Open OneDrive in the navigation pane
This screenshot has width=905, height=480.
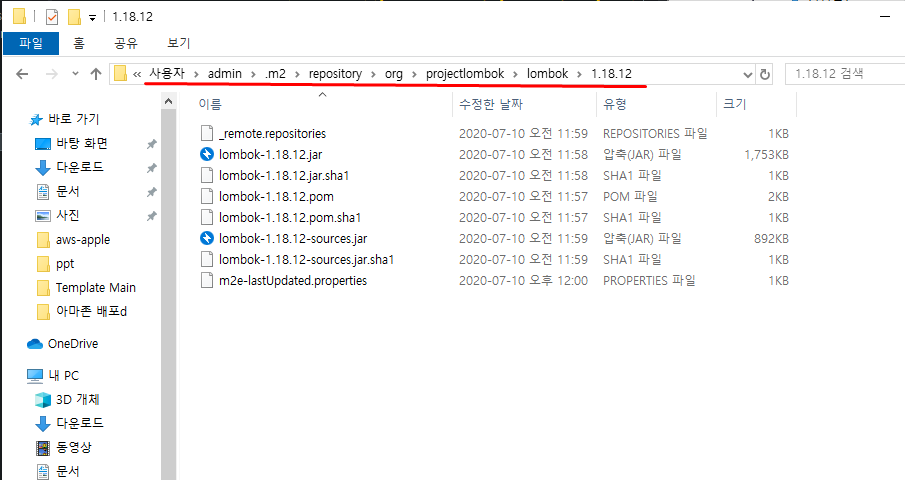(73, 344)
